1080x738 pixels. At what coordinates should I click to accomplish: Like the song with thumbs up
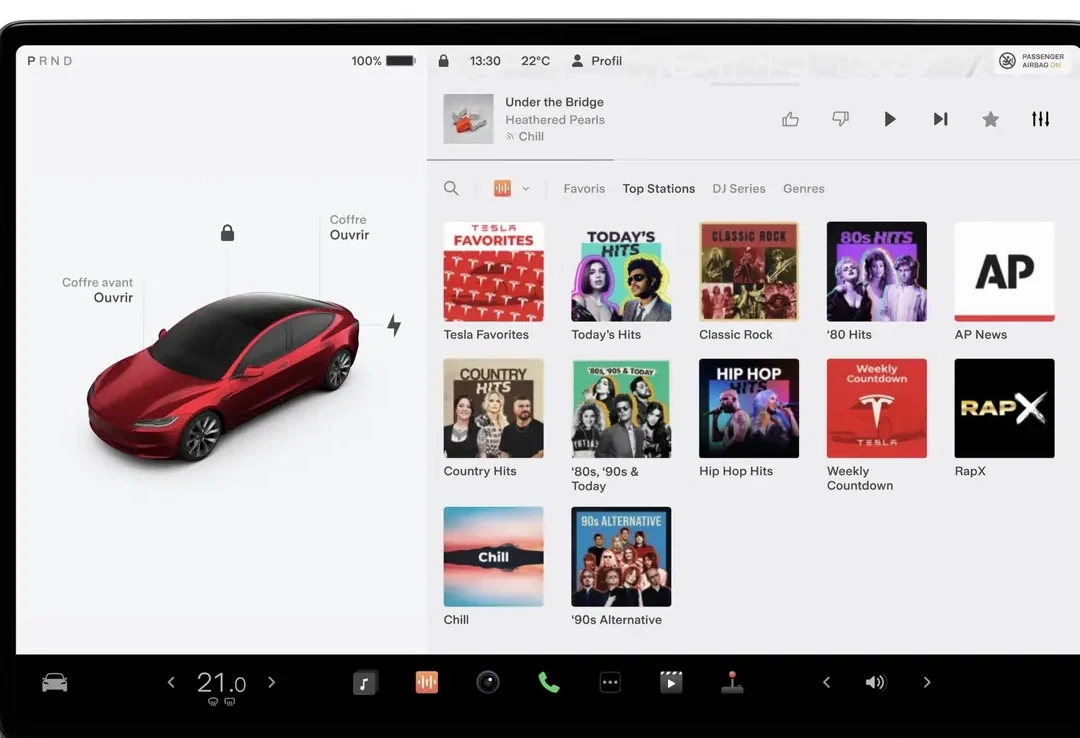tap(790, 119)
